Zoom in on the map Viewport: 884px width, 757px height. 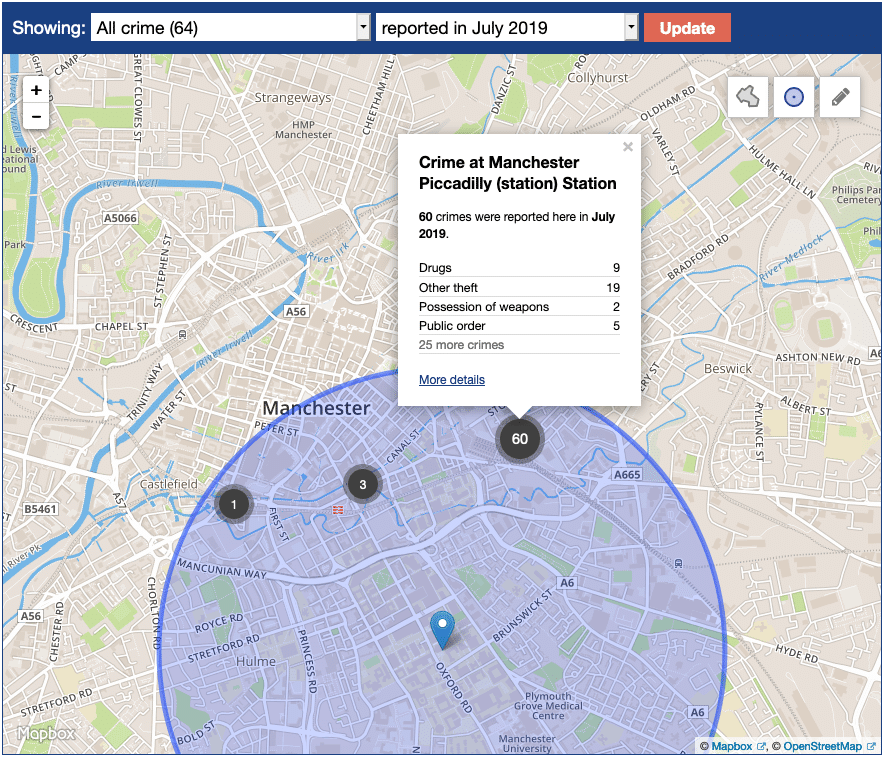click(x=36, y=90)
